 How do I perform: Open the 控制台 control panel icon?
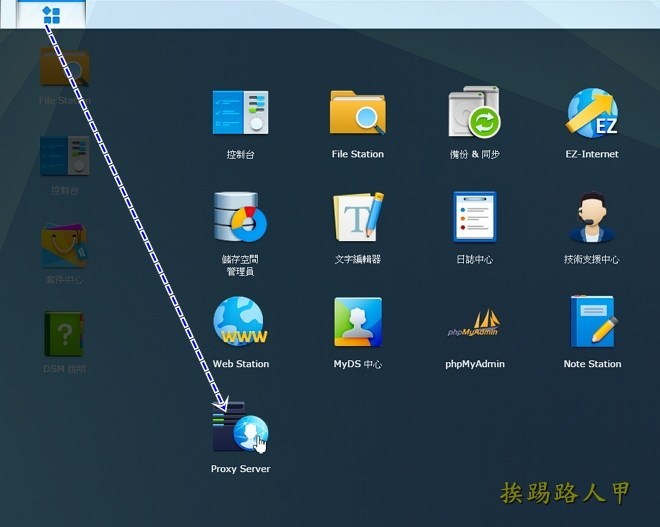pos(240,112)
